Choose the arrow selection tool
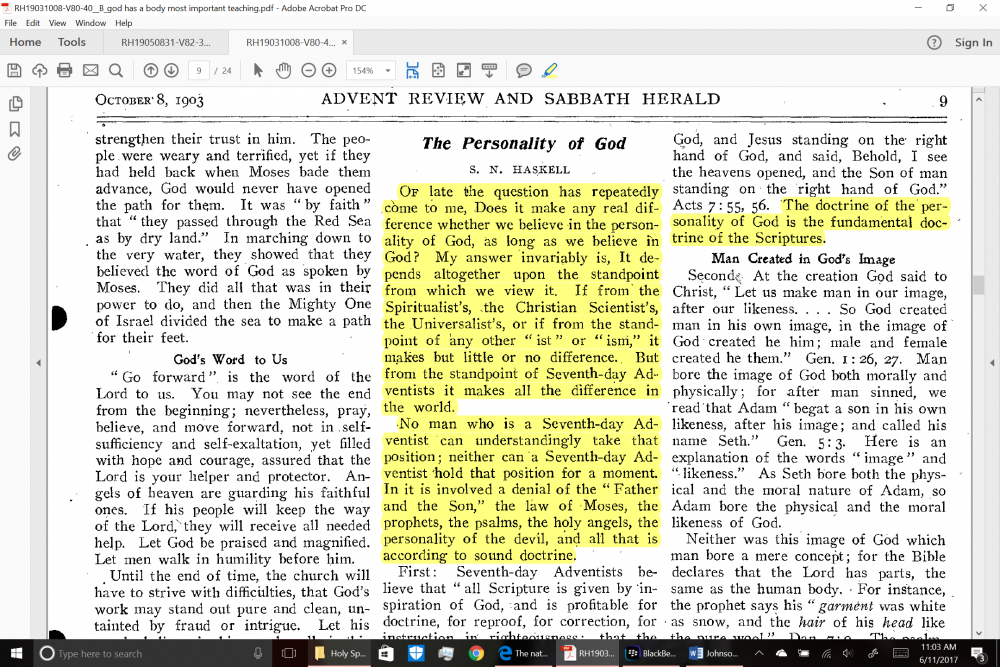Viewport: 1000px width, 667px height. click(x=258, y=70)
